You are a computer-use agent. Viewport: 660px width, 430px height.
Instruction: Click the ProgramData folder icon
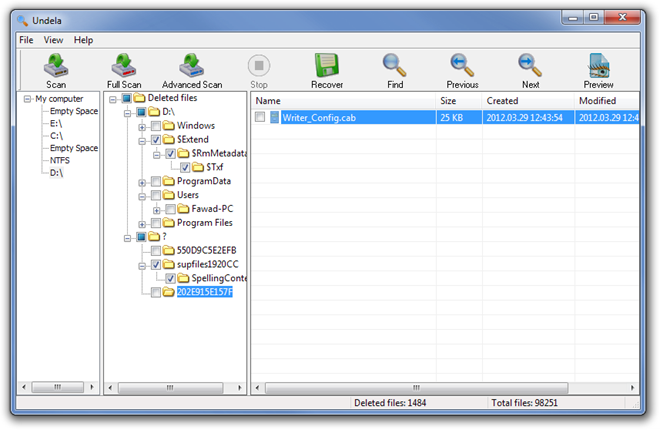tap(169, 181)
